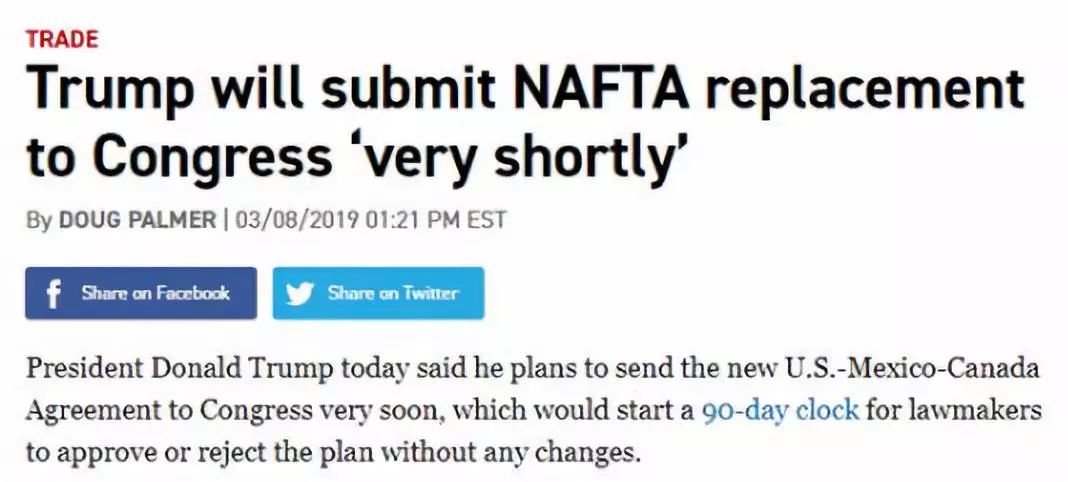Click the Twitter bird icon
Image resolution: width=1068 pixels, height=482 pixels.
click(299, 293)
